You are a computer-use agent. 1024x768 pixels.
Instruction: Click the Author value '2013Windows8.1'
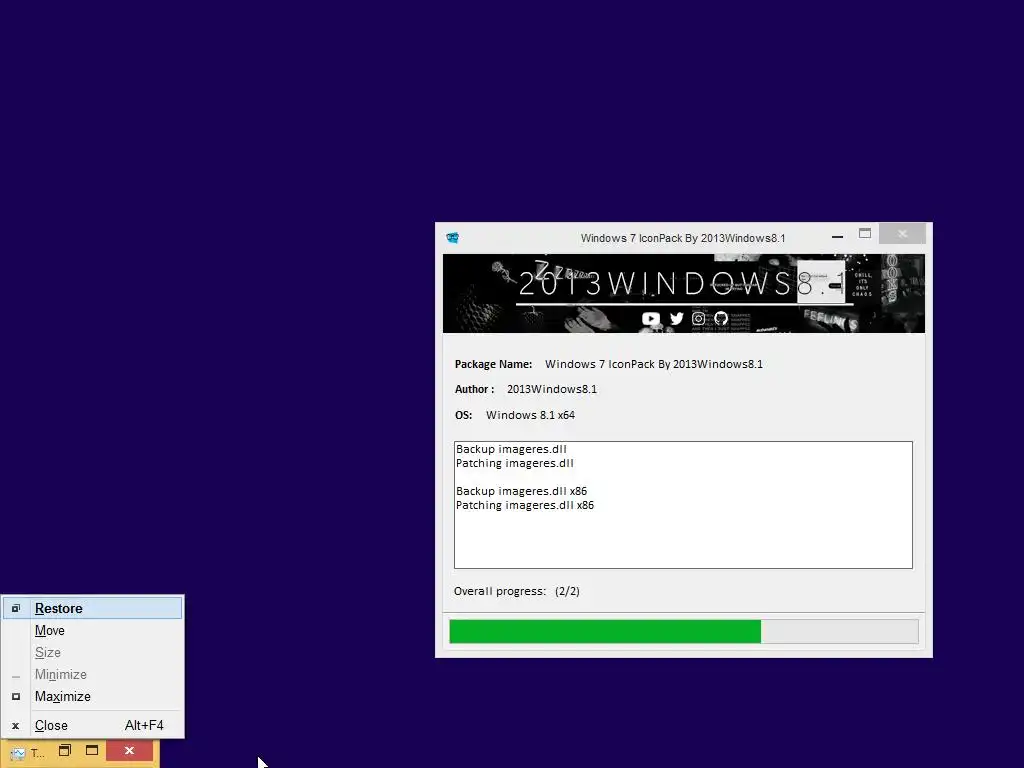coord(552,389)
